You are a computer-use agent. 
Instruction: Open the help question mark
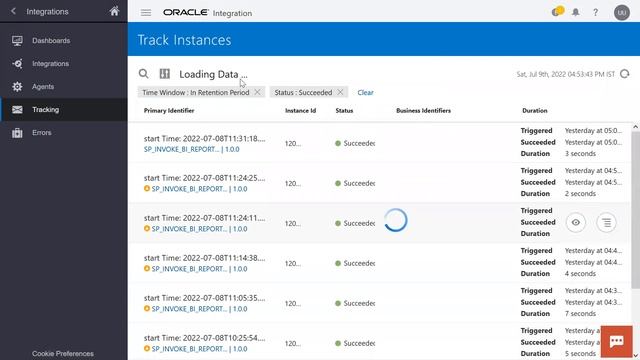[x=596, y=12]
